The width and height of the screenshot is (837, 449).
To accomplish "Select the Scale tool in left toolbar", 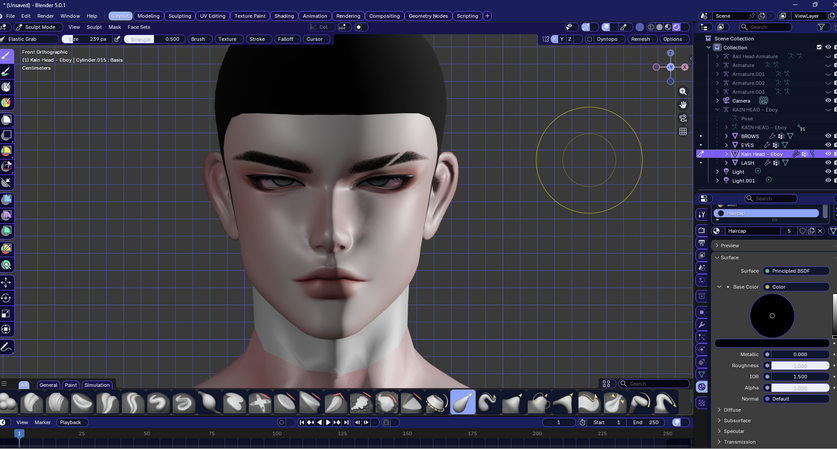I will point(6,314).
